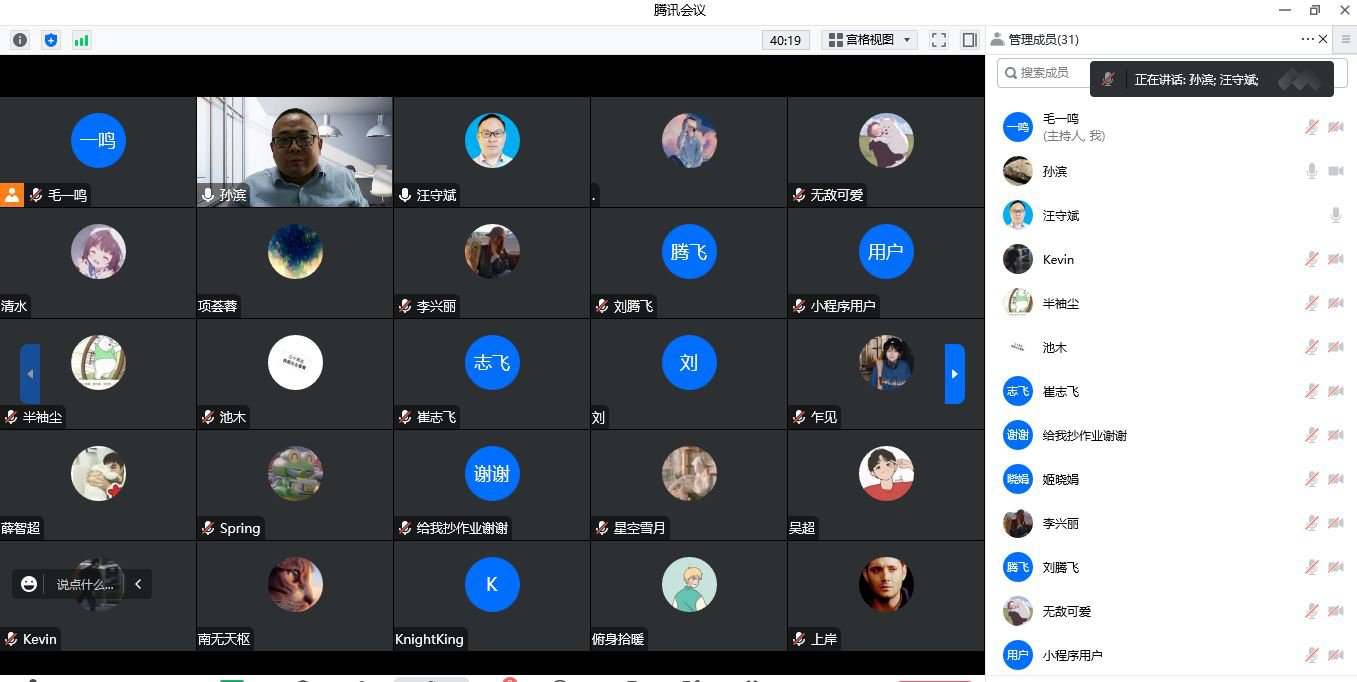Select 汪守斌 in the member list

pyautogui.click(x=1171, y=215)
